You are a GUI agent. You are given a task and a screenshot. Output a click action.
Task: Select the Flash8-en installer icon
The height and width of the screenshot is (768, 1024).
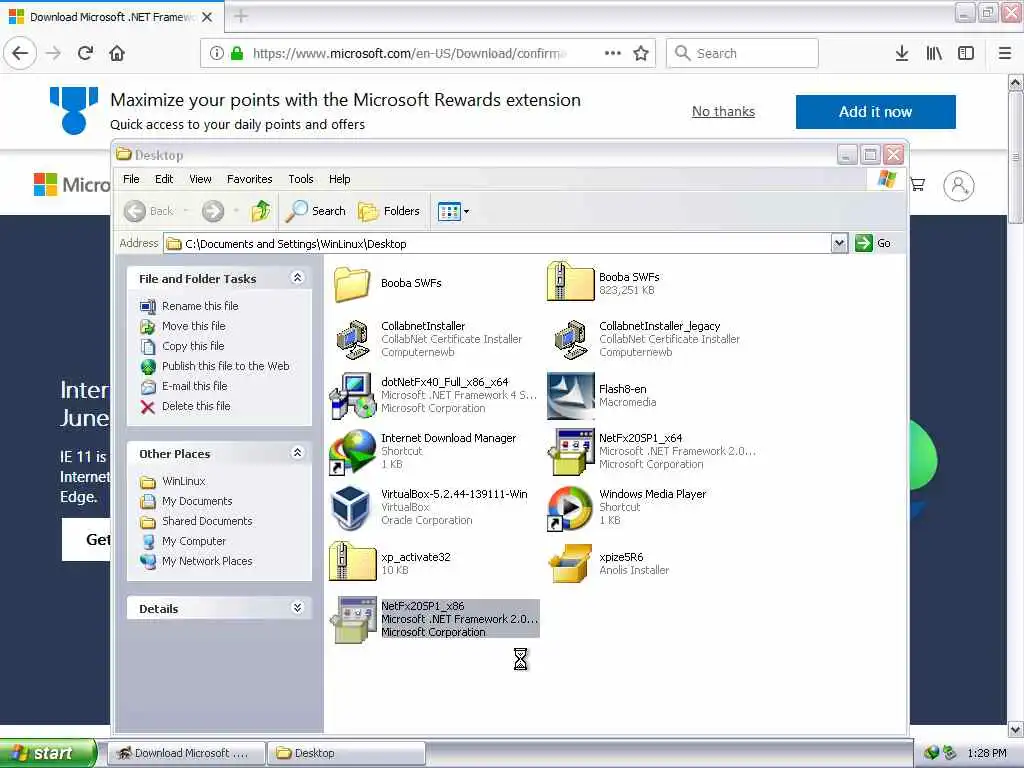click(x=570, y=395)
